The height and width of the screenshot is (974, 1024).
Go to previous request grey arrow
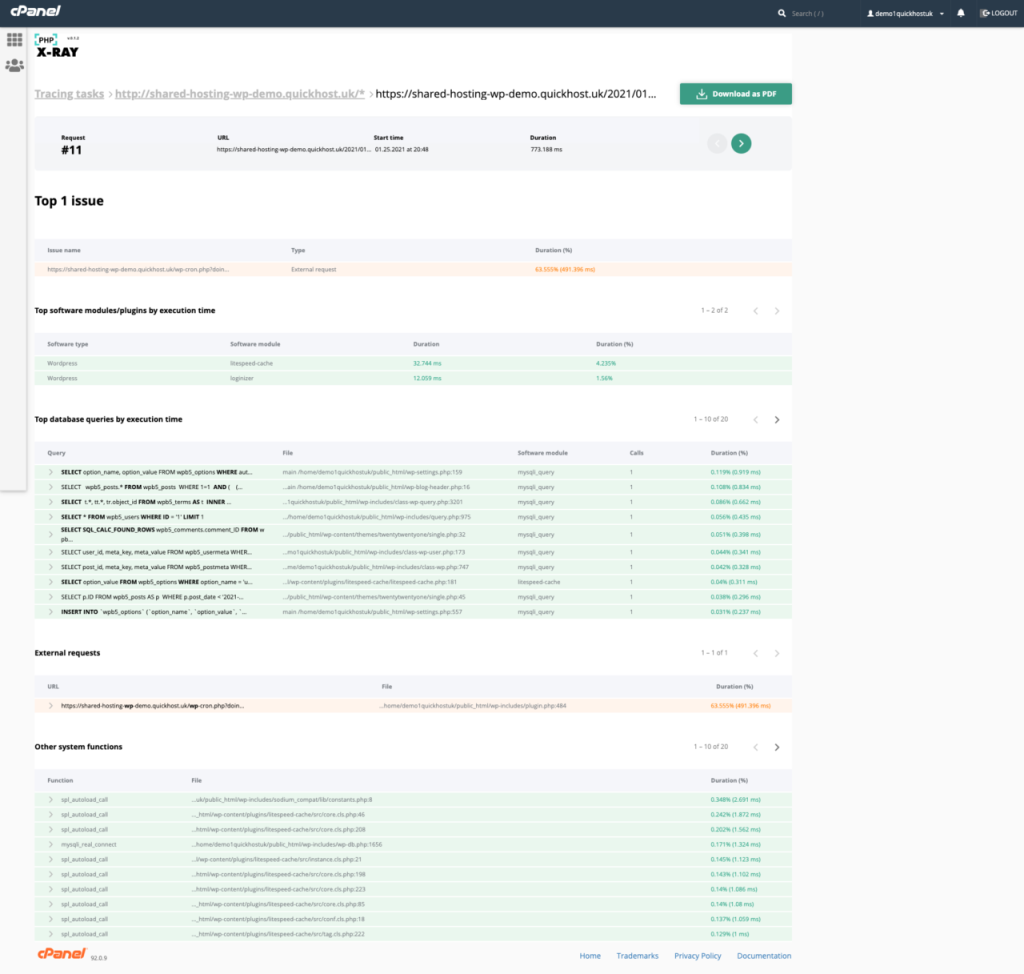coord(717,143)
